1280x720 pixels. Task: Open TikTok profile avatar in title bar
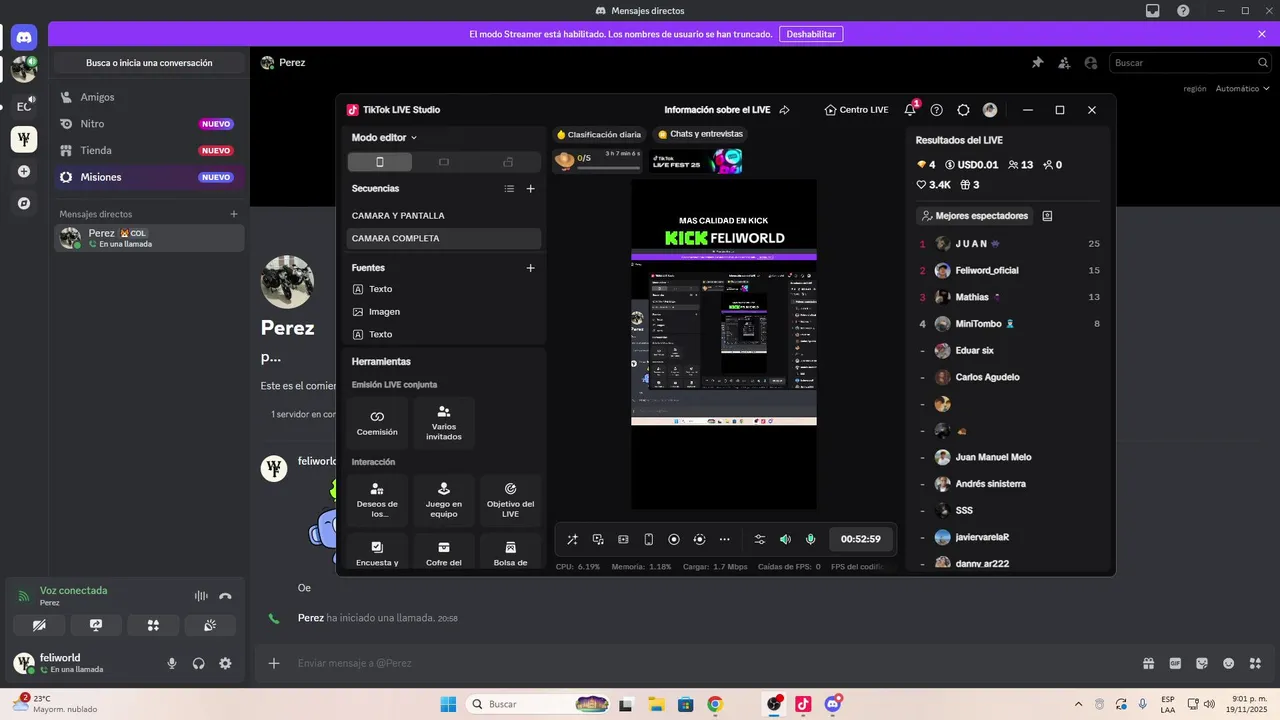pos(990,110)
